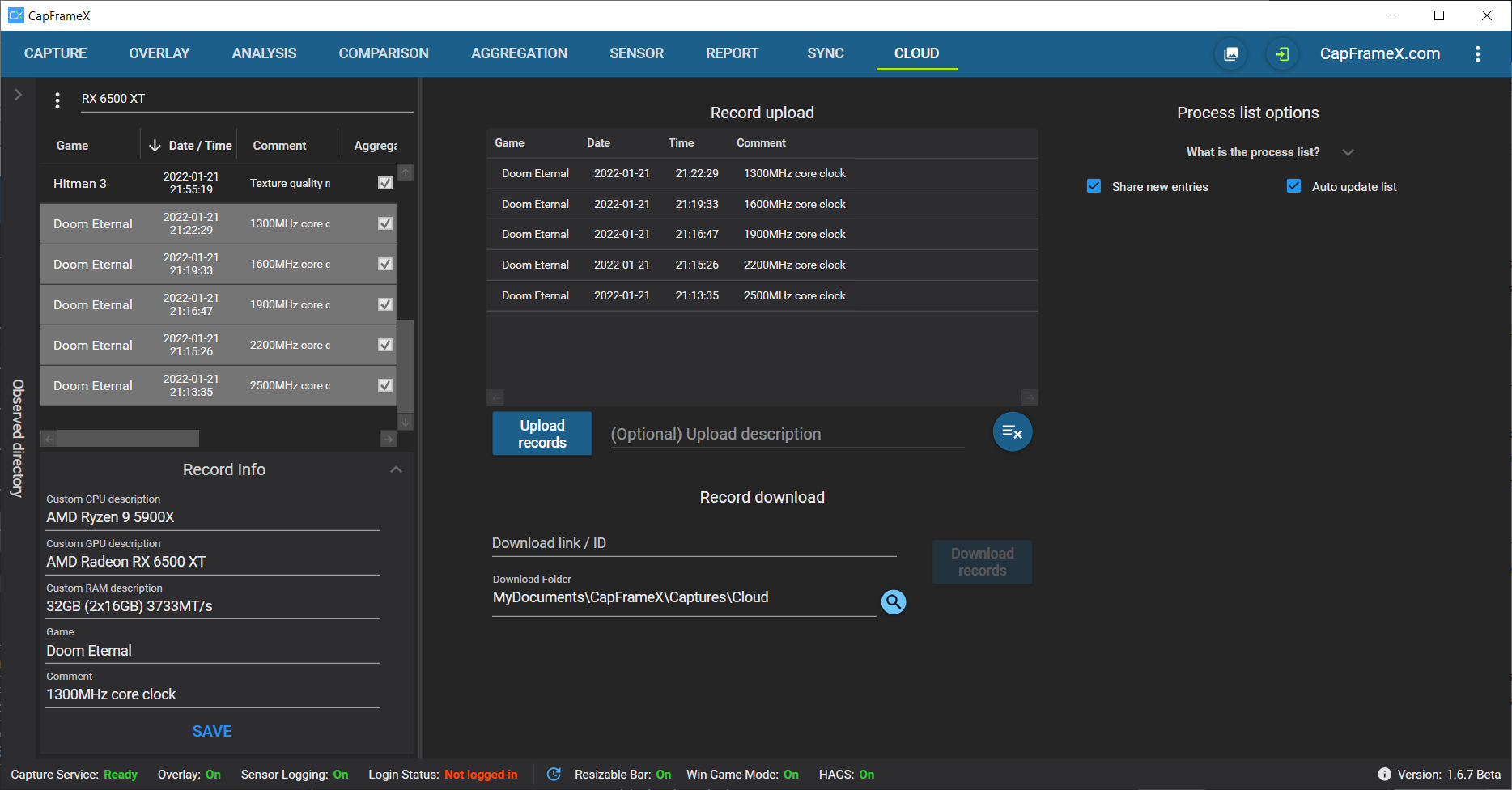Click the Download link / ID field
Viewport: 1512px width, 790px height.
tap(694, 543)
